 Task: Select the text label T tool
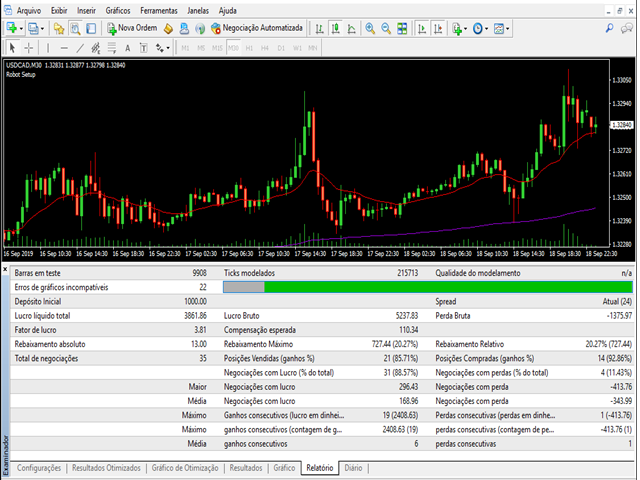coord(143,48)
